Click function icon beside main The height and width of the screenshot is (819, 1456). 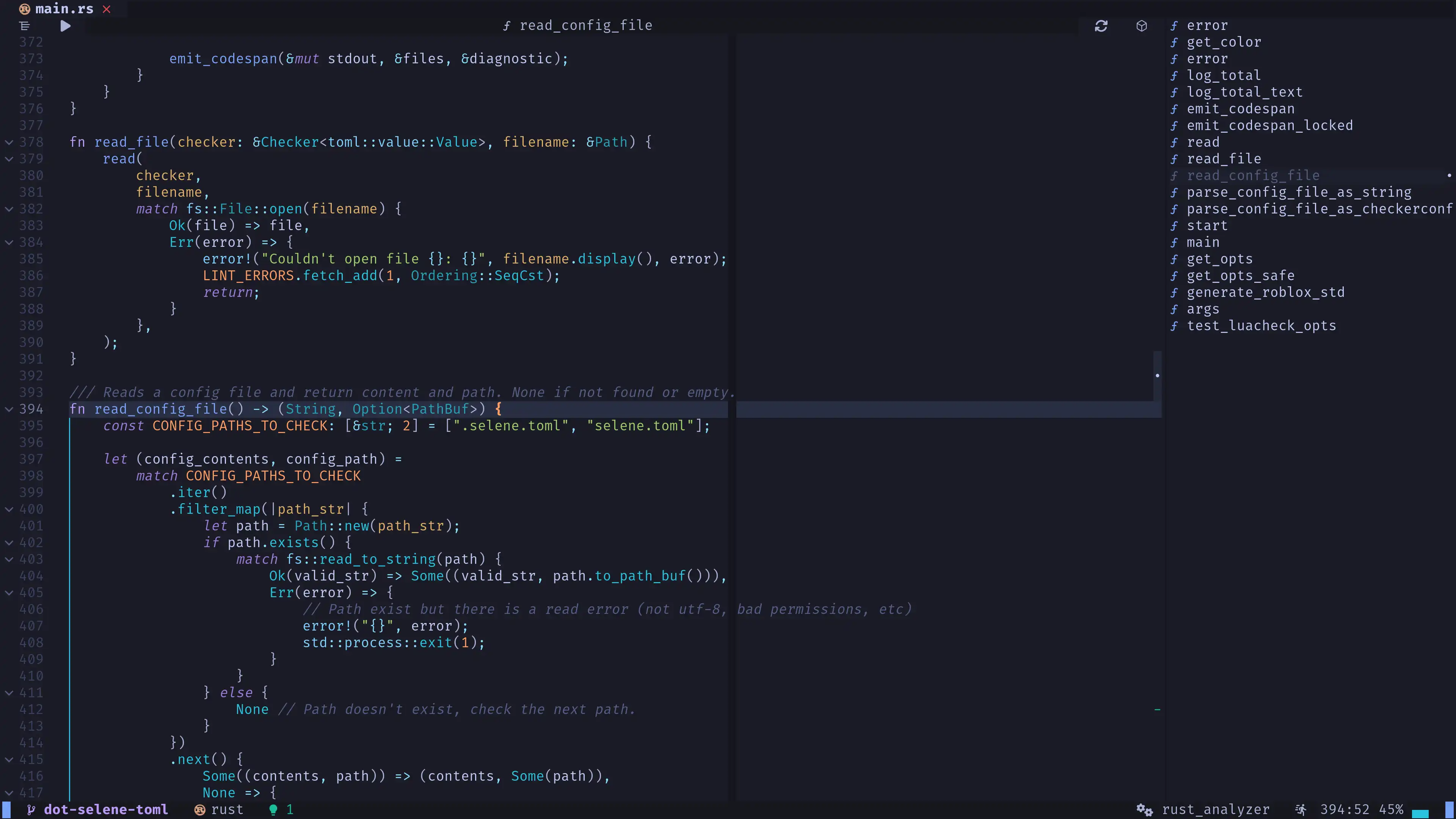[1174, 243]
